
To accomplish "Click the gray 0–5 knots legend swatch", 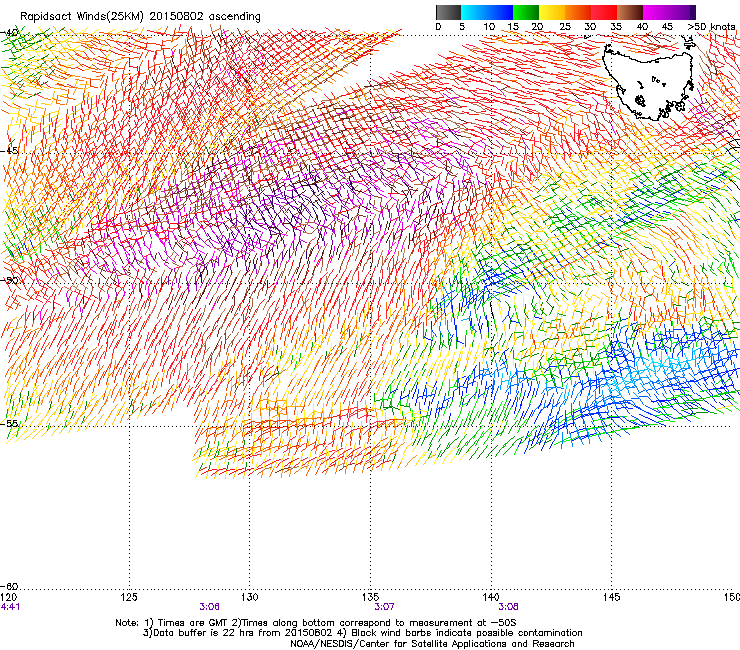I will (448, 12).
